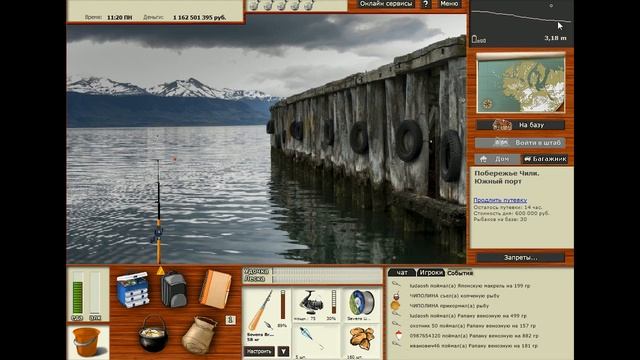
Task: Click the empty second status bar beside energy
Action: 95,293
